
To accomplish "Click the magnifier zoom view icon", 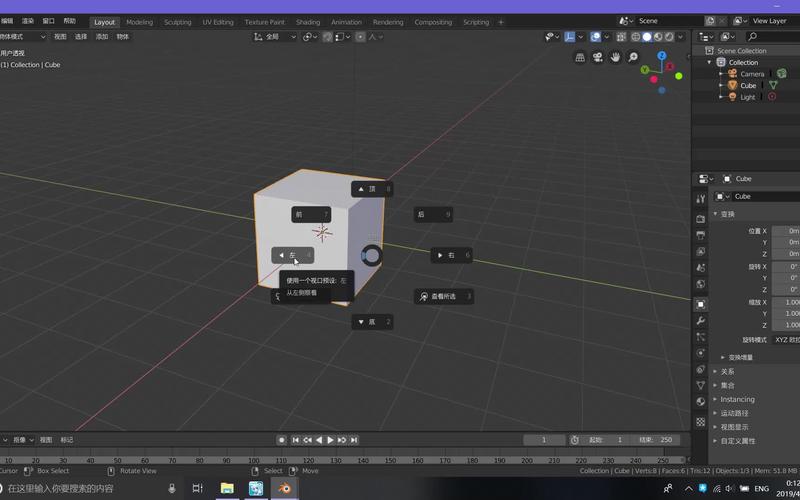I will pos(633,57).
